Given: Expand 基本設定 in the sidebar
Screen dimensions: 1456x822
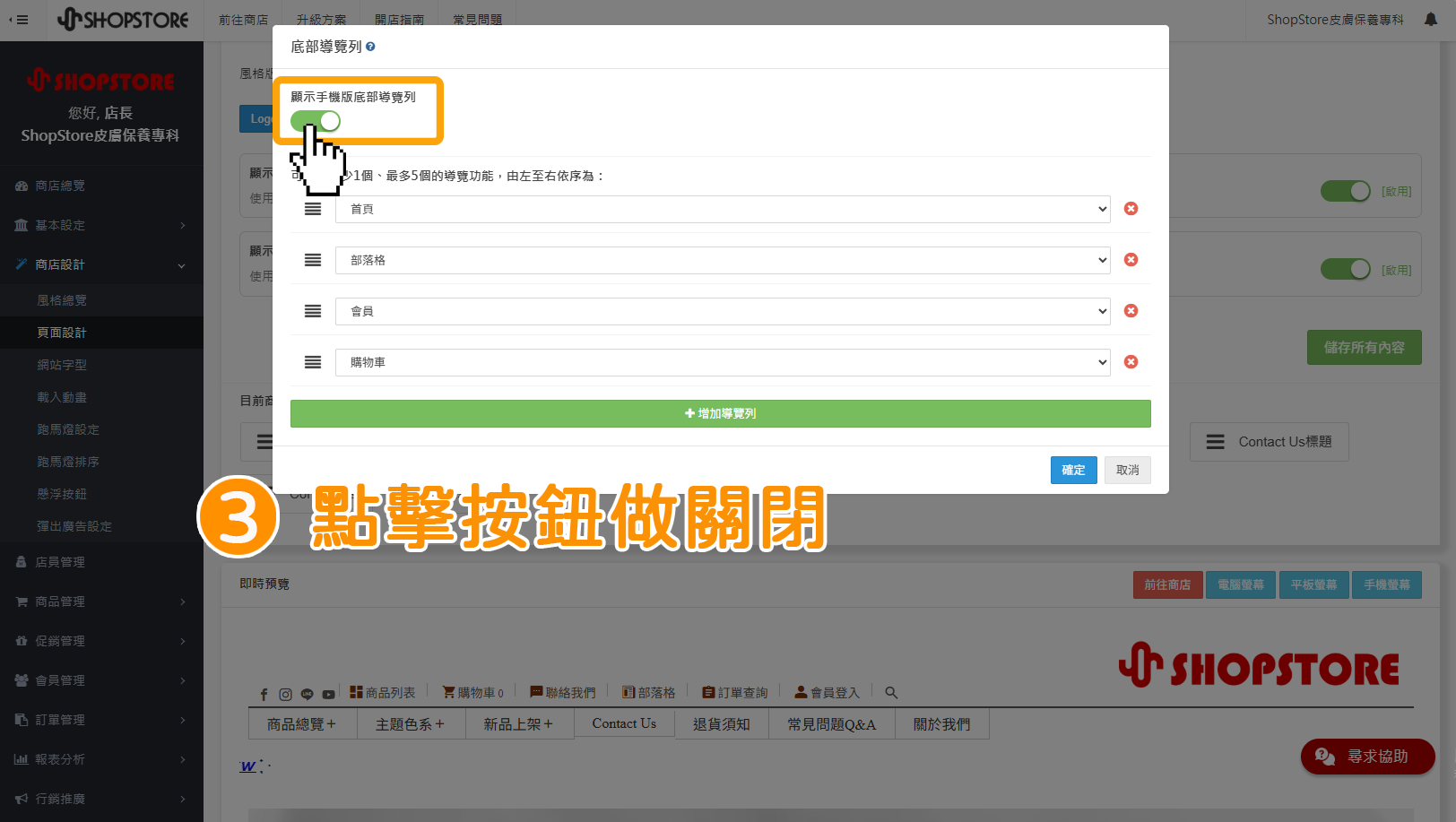Looking at the screenshot, I should pyautogui.click(x=101, y=225).
